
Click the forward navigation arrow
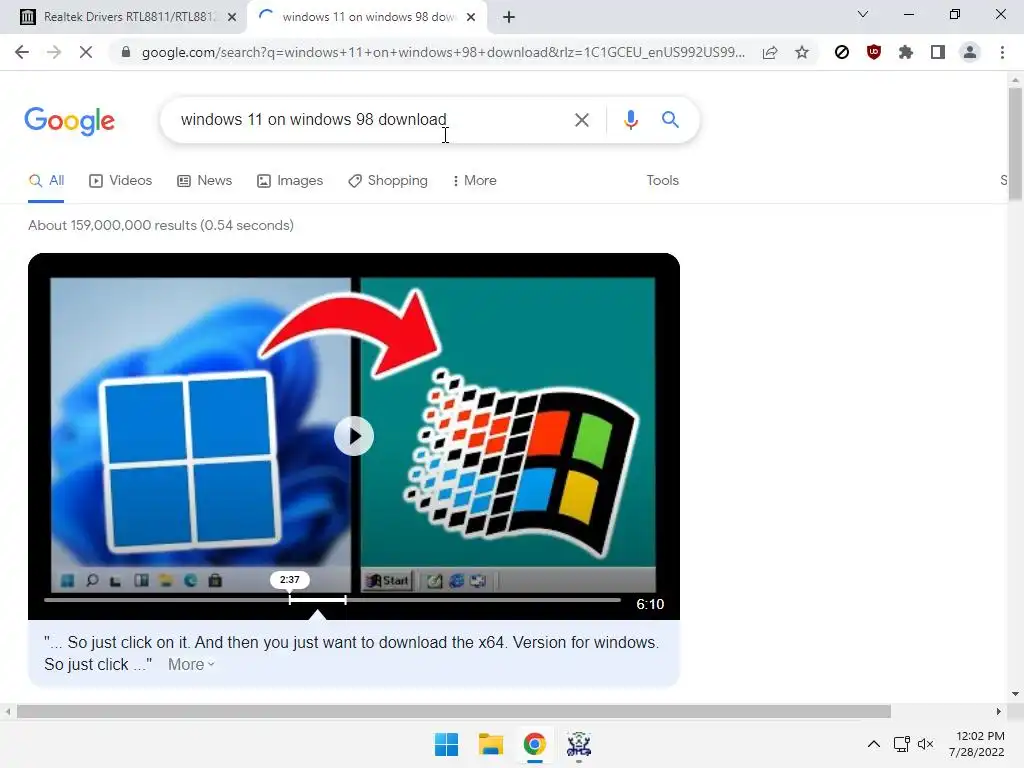point(54,52)
